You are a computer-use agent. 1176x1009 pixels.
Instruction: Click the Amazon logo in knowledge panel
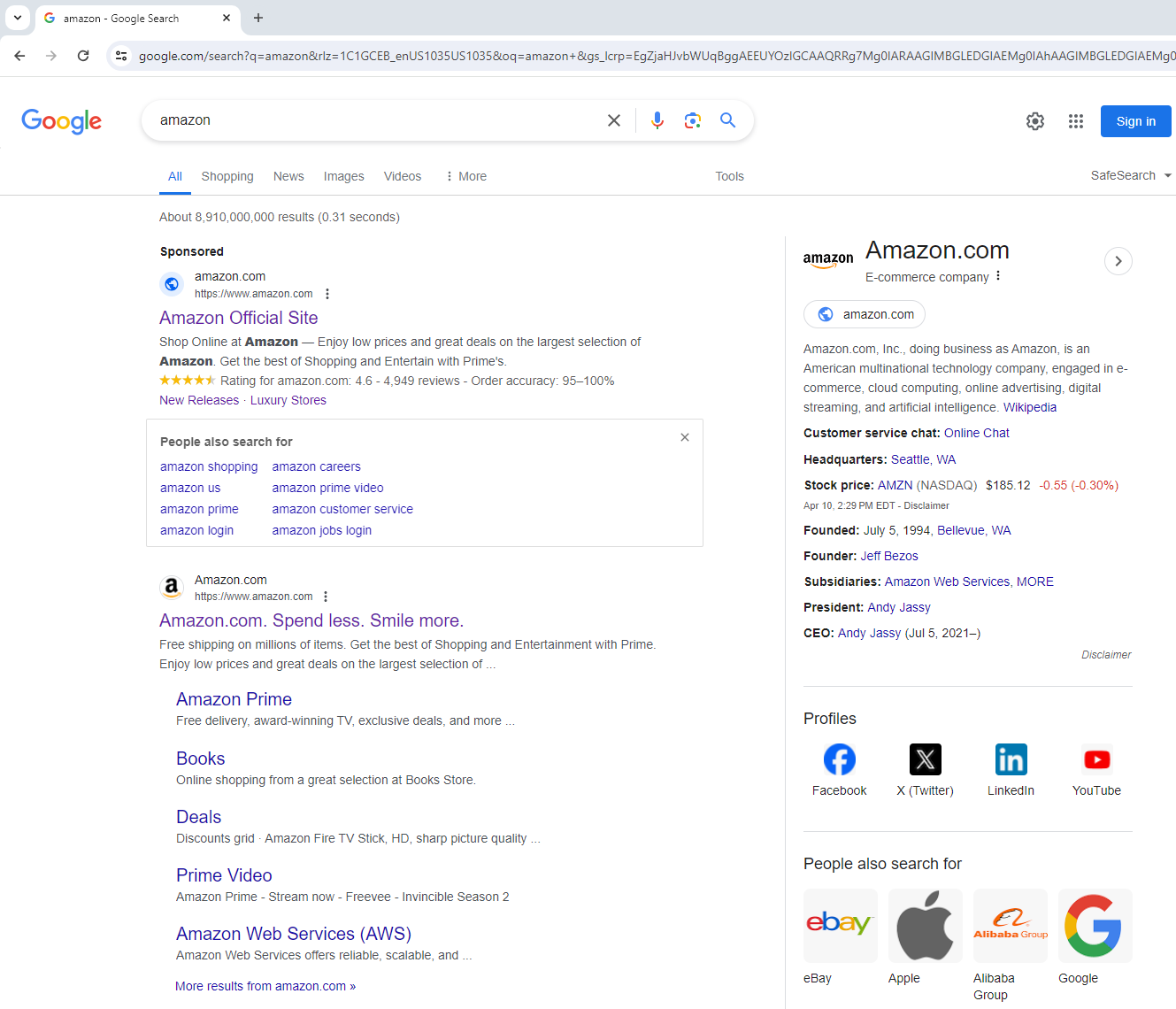pos(828,260)
